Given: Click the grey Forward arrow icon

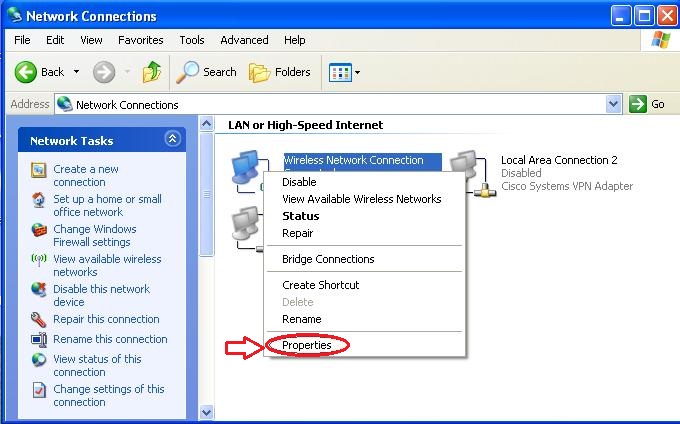Looking at the screenshot, I should (104, 72).
